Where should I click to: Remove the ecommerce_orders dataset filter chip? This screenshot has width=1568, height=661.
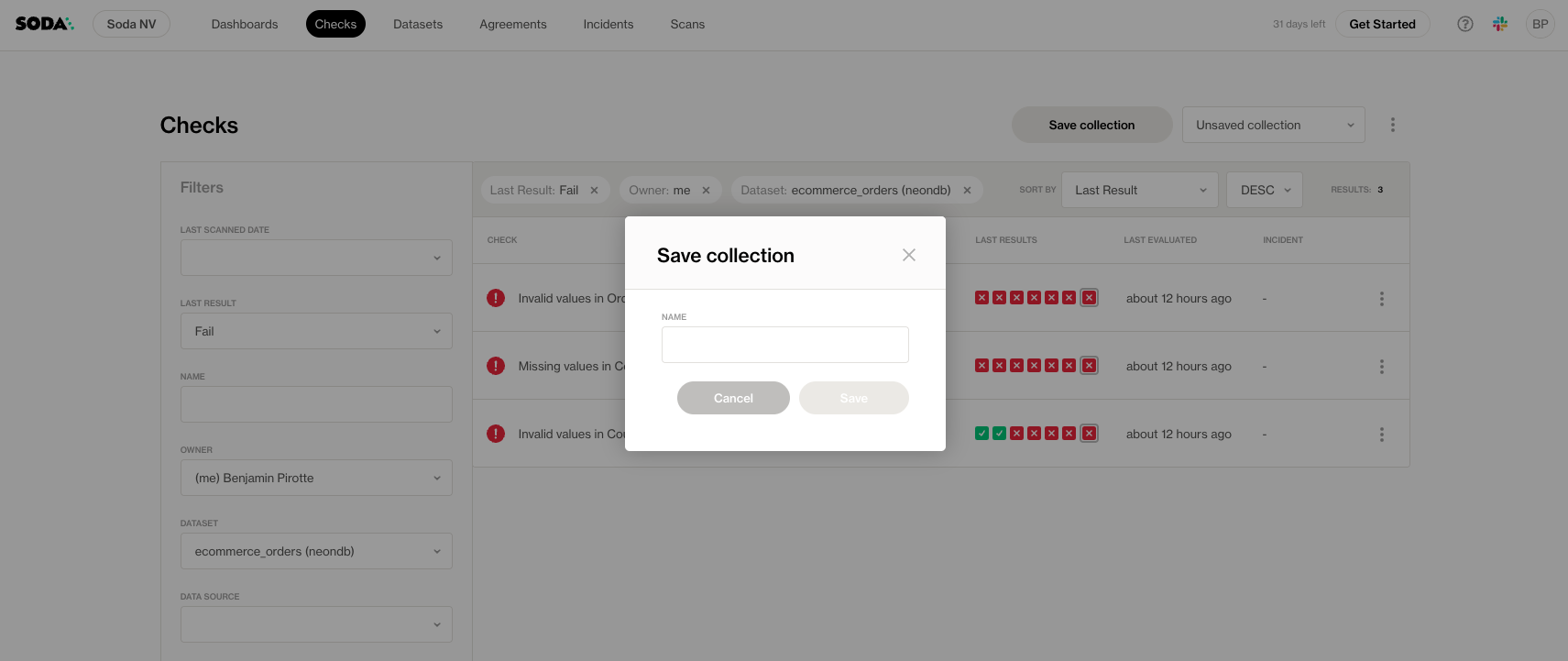(x=967, y=191)
